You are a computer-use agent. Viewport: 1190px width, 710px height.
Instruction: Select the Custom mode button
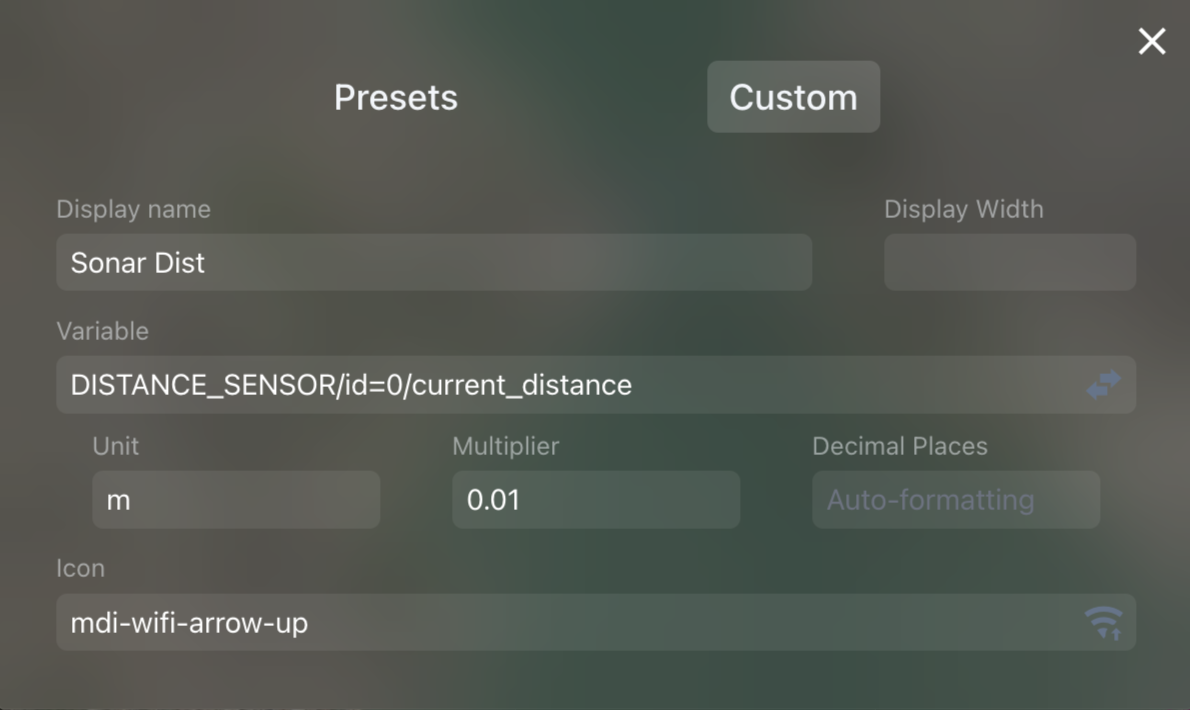click(793, 97)
